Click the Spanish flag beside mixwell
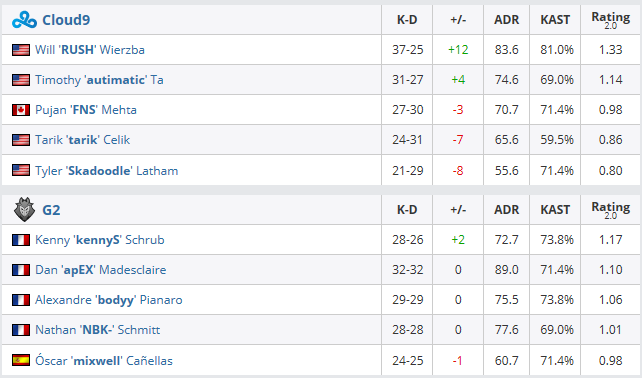 click(21, 360)
